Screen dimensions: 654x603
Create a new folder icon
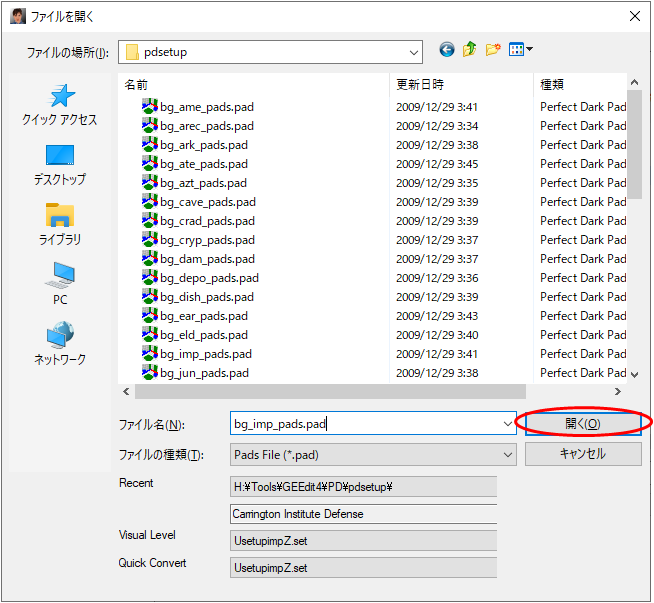(493, 50)
